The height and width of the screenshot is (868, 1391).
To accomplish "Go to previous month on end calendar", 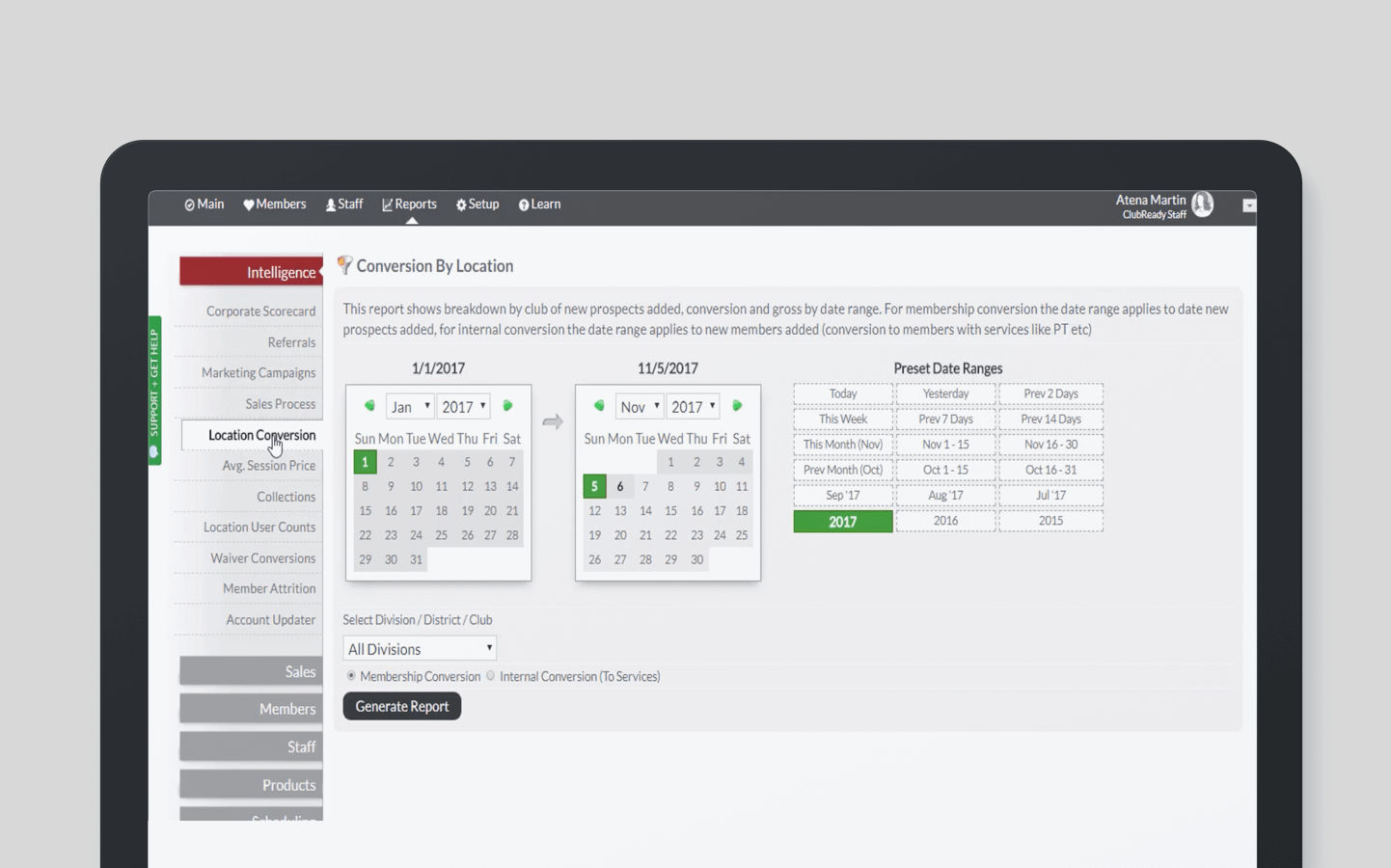I will click(598, 406).
